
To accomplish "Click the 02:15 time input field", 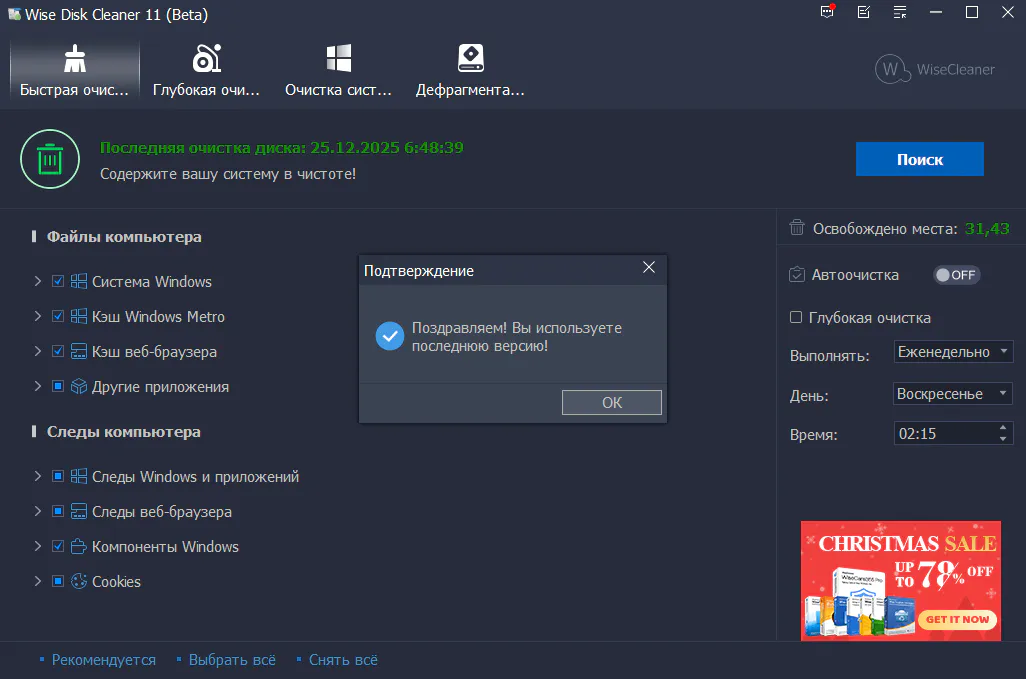I will [943, 434].
